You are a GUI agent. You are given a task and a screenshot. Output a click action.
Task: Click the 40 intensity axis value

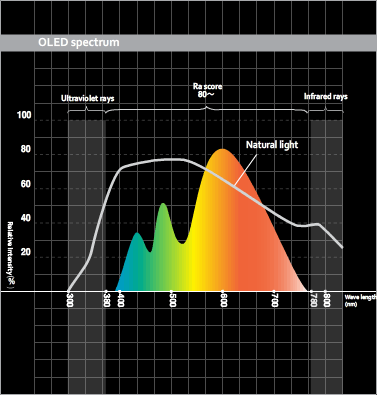click(x=26, y=218)
